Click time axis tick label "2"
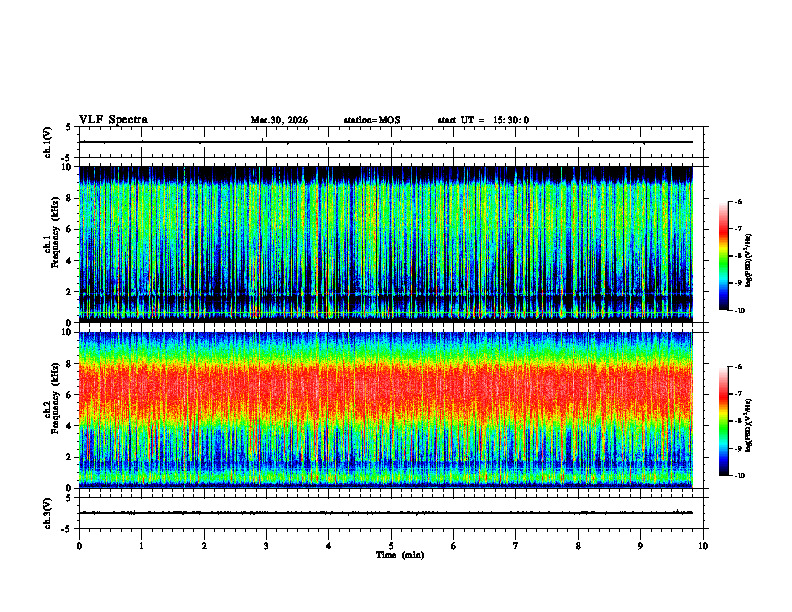The image size is (792, 612). [x=204, y=546]
